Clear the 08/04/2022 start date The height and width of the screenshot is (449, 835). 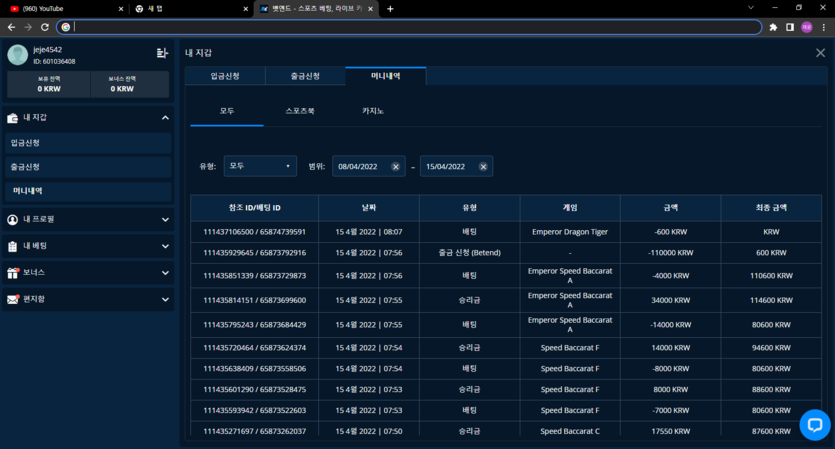(395, 167)
